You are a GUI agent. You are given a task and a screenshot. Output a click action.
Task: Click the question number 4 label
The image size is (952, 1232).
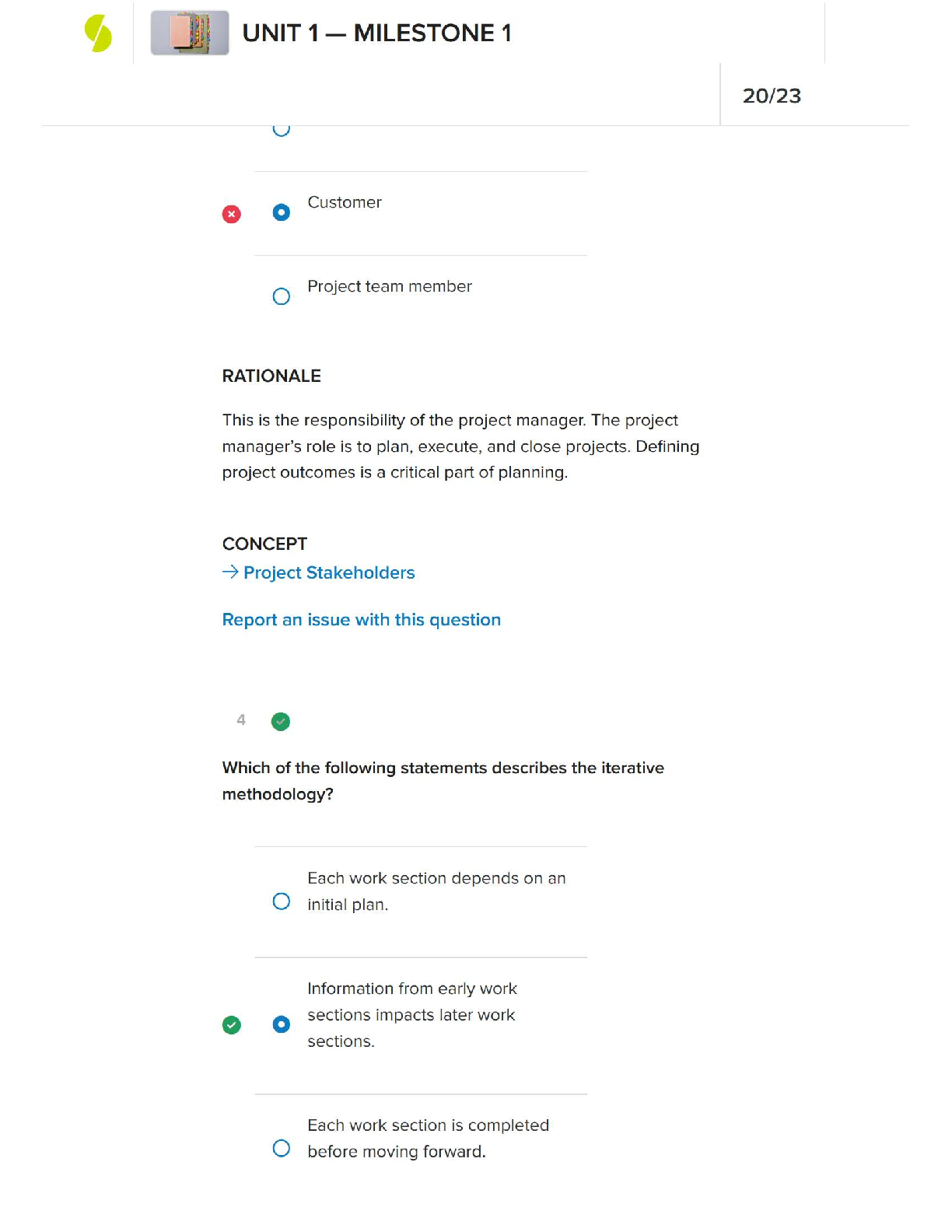pos(241,720)
